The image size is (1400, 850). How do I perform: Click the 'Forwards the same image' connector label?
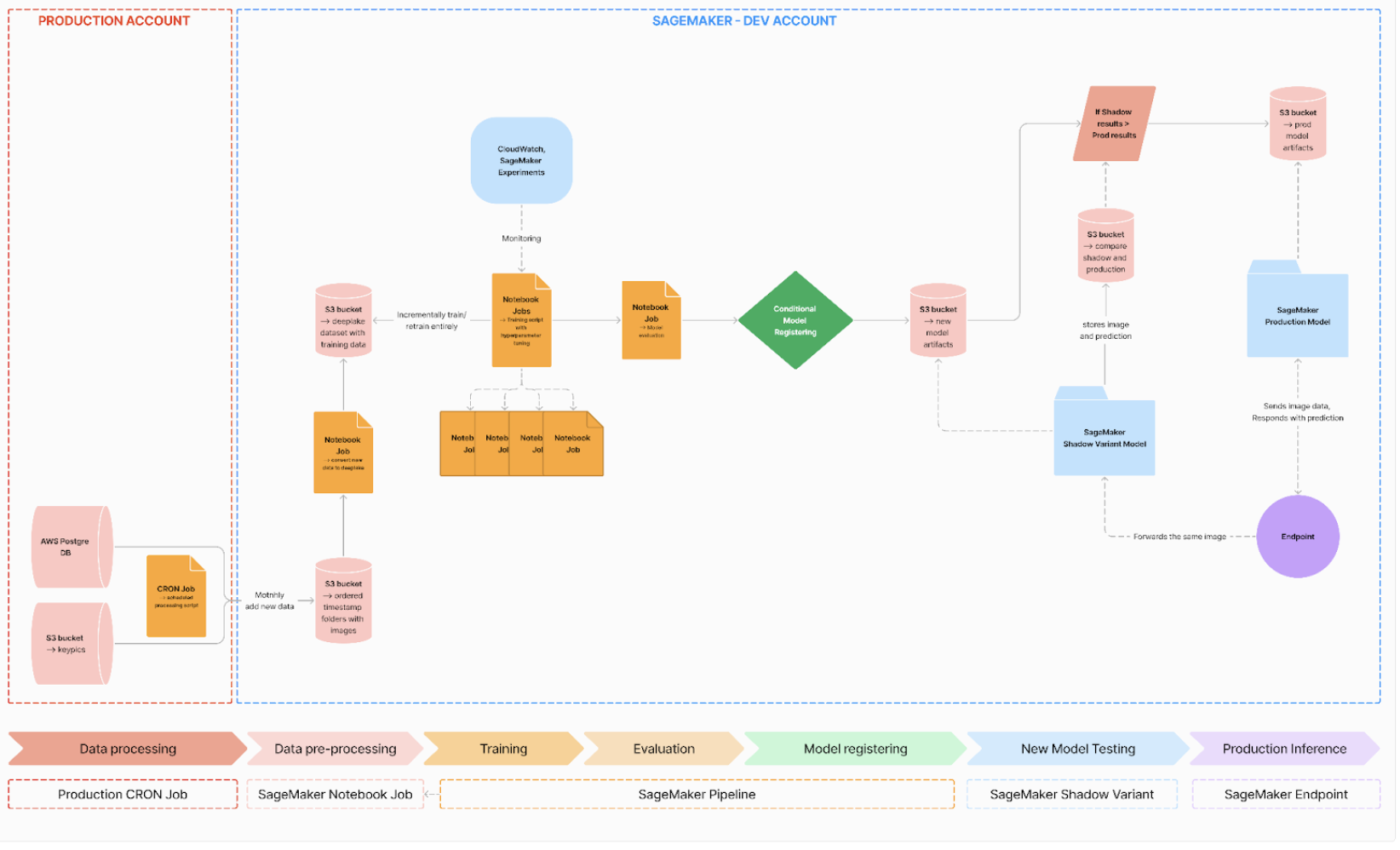pyautogui.click(x=1181, y=537)
